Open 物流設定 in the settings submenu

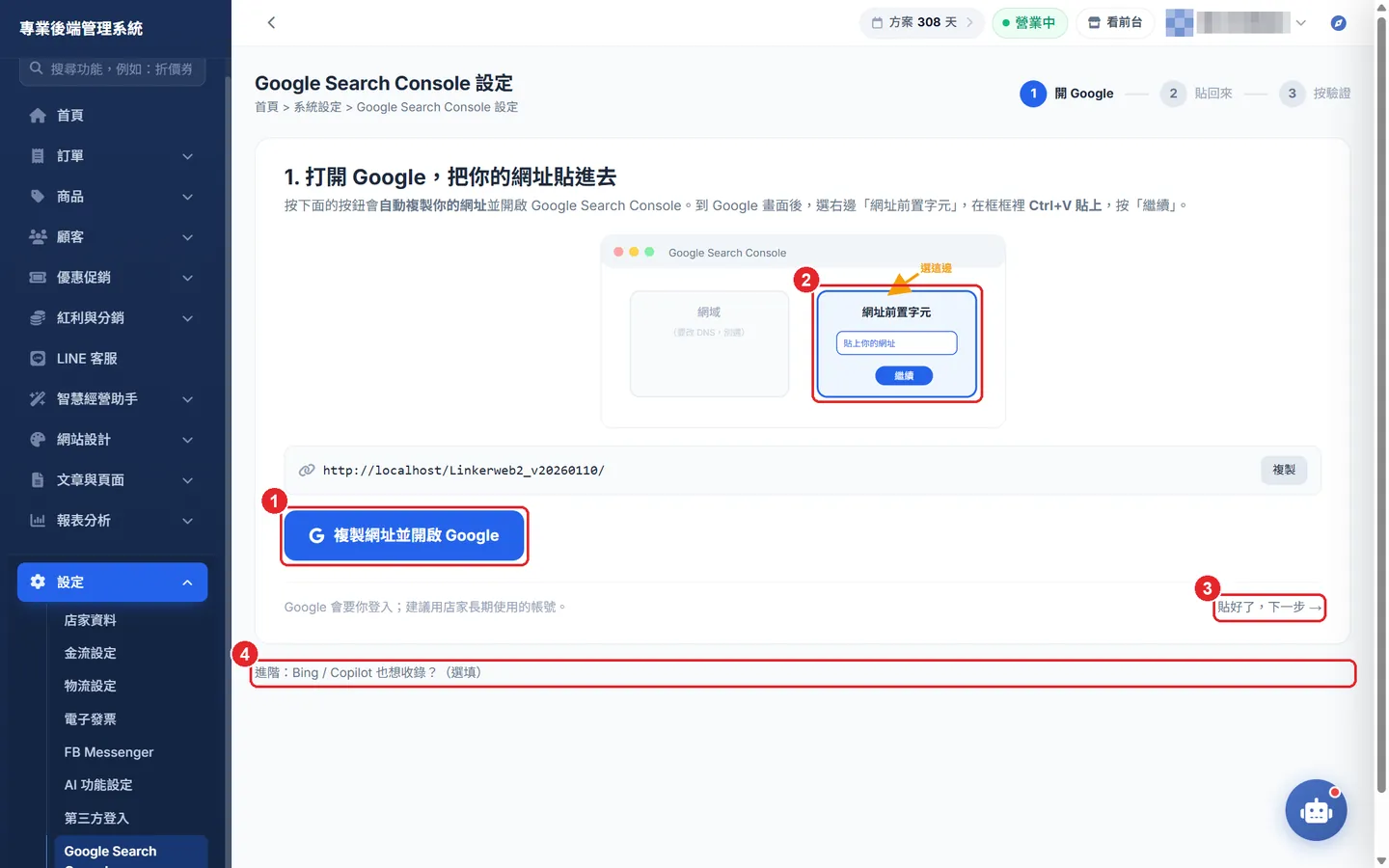(90, 686)
